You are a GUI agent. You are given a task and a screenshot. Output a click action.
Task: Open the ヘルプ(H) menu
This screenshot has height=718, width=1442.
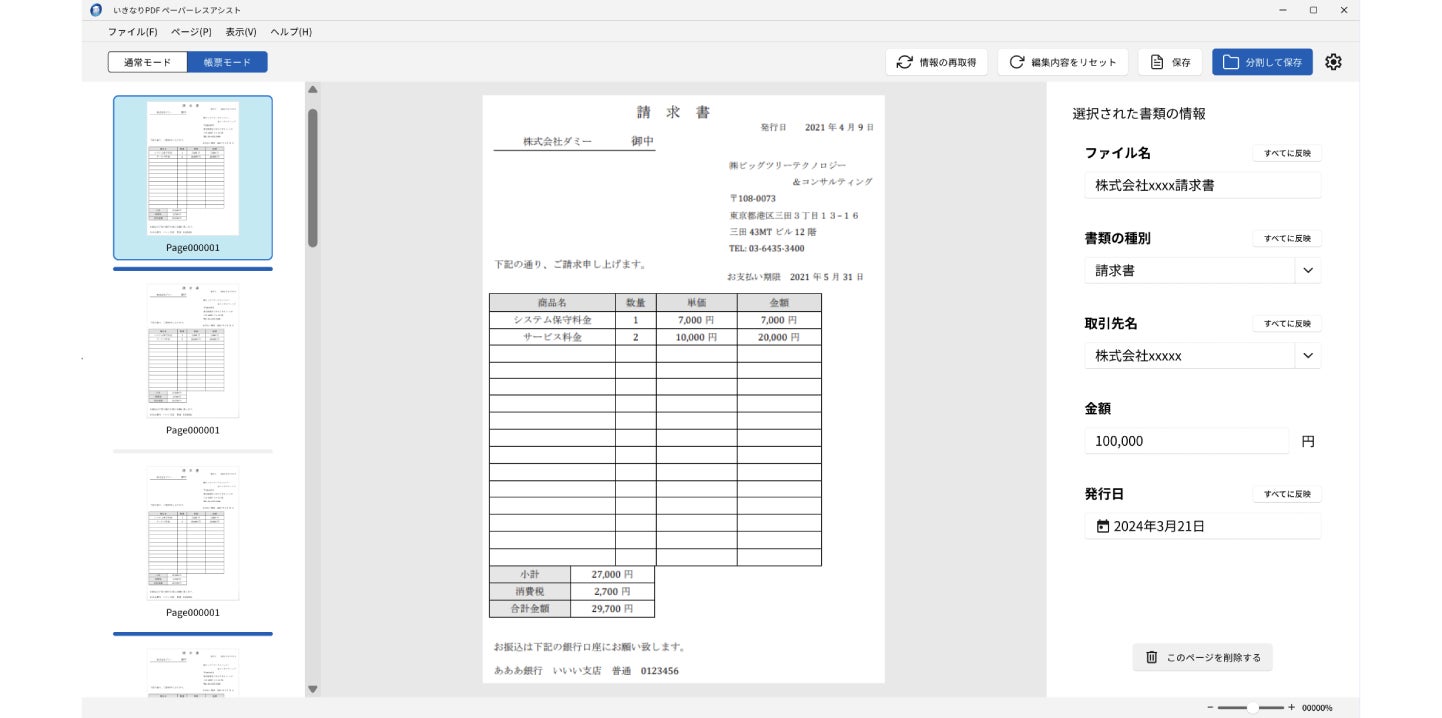(291, 32)
